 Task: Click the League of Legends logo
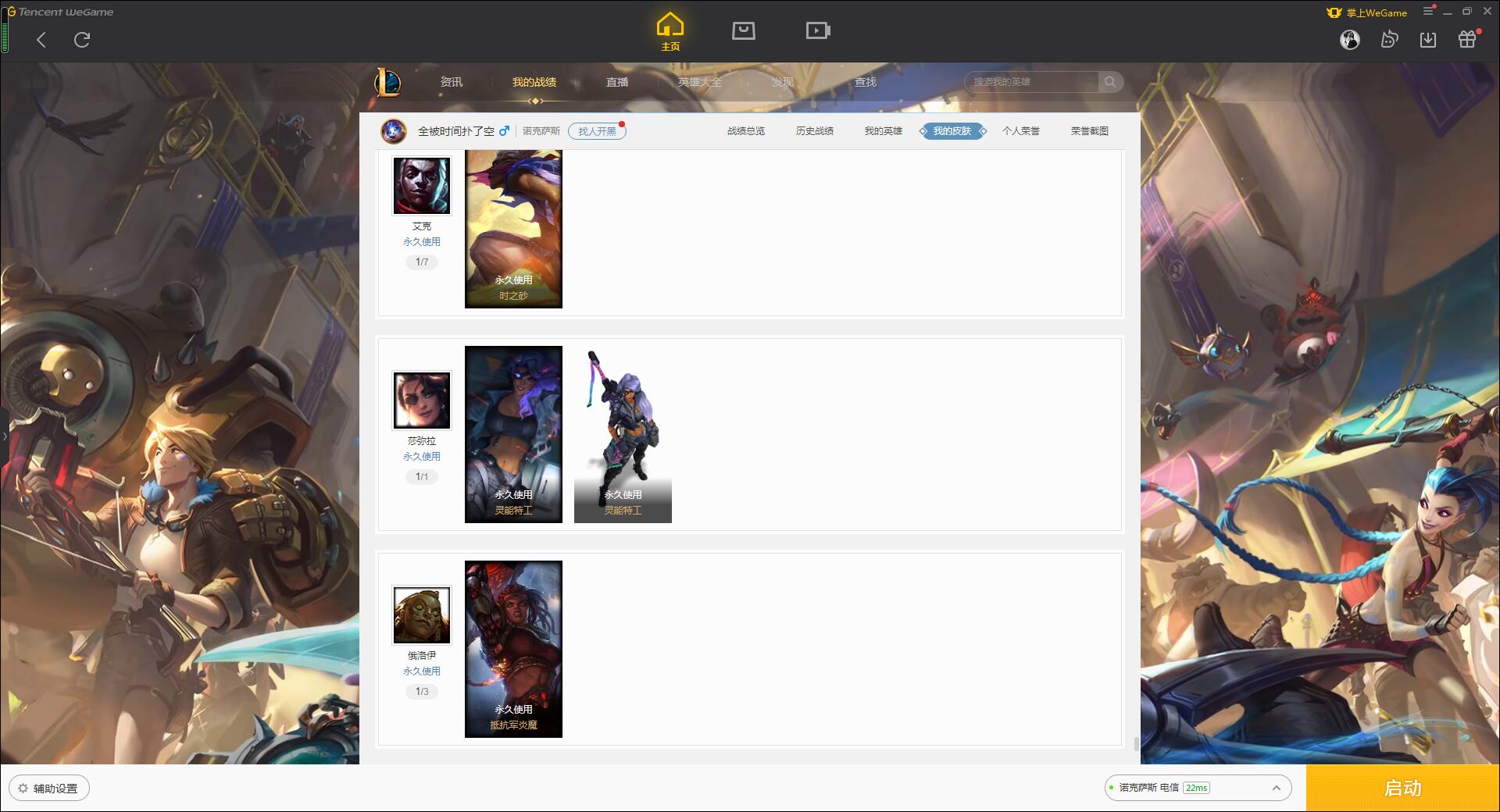coord(387,82)
